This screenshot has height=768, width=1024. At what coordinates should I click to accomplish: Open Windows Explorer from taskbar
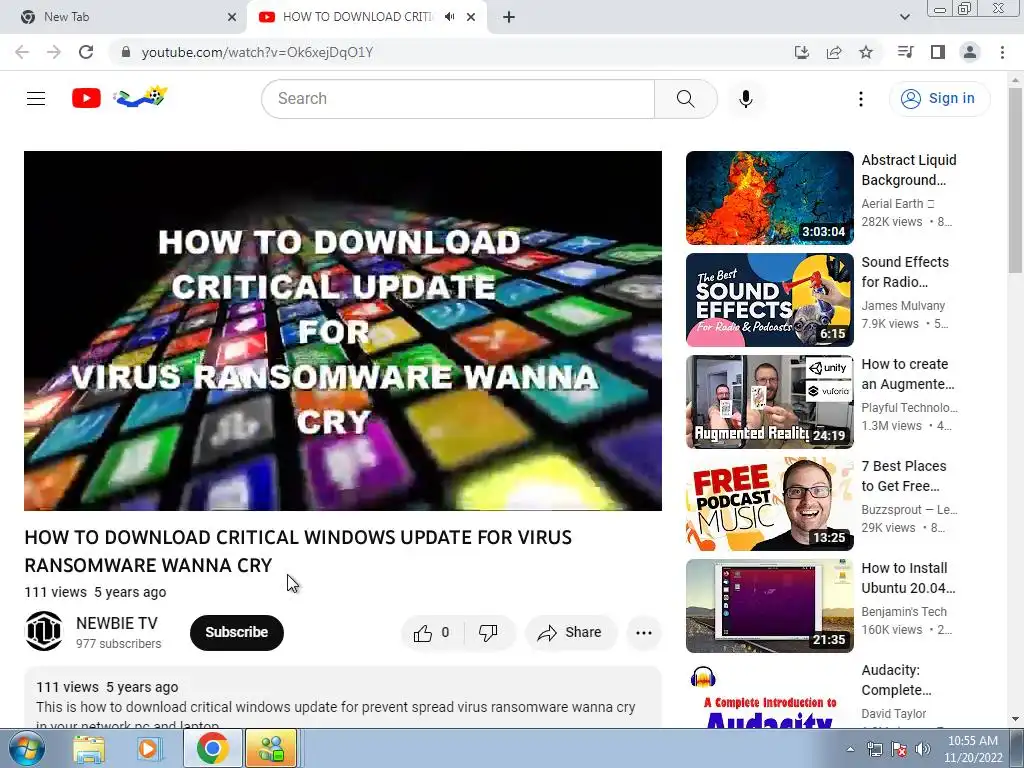click(x=89, y=749)
